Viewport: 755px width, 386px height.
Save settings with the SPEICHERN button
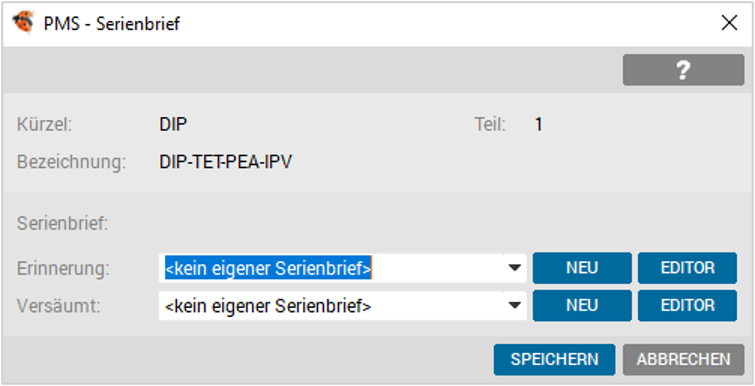point(554,360)
